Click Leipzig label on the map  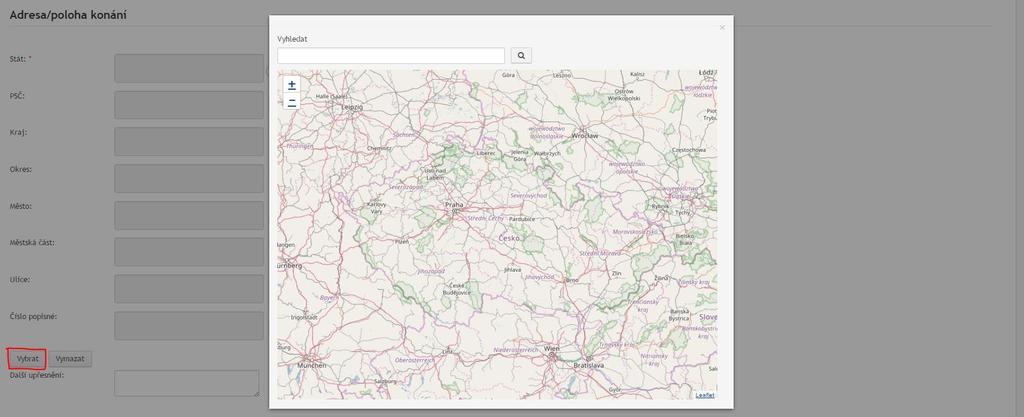pos(350,106)
